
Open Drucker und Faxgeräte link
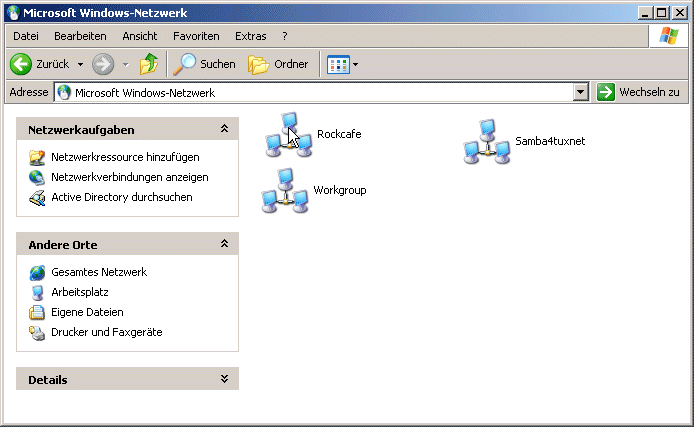tap(107, 332)
